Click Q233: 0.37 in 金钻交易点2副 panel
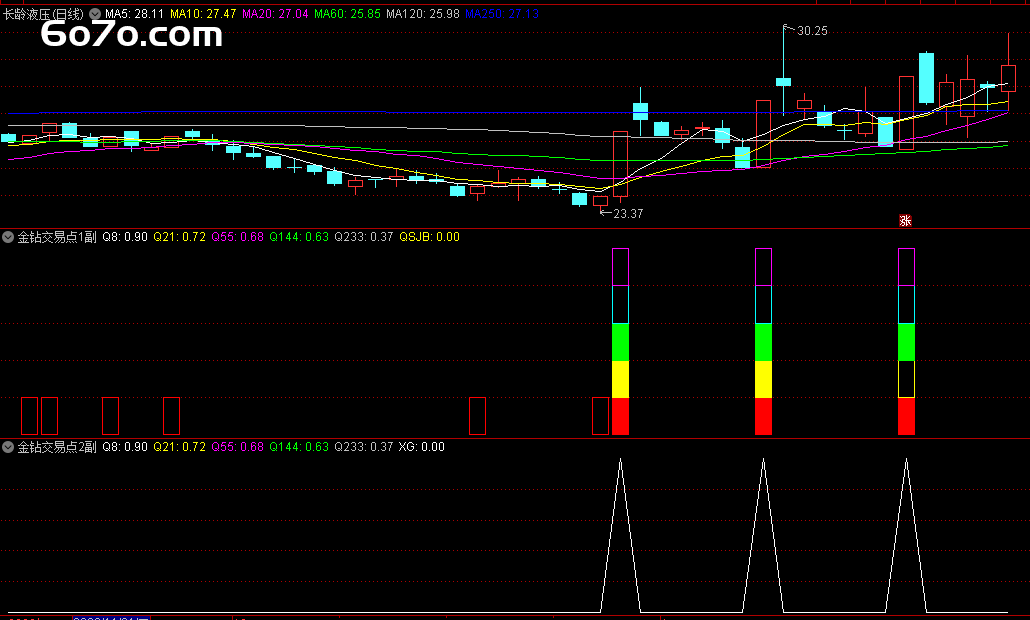This screenshot has height=620, width=1030. point(364,447)
